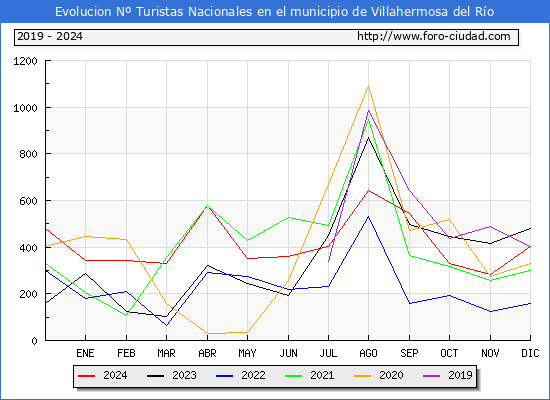Click the SEP month axis label
550x400 pixels.
click(409, 353)
